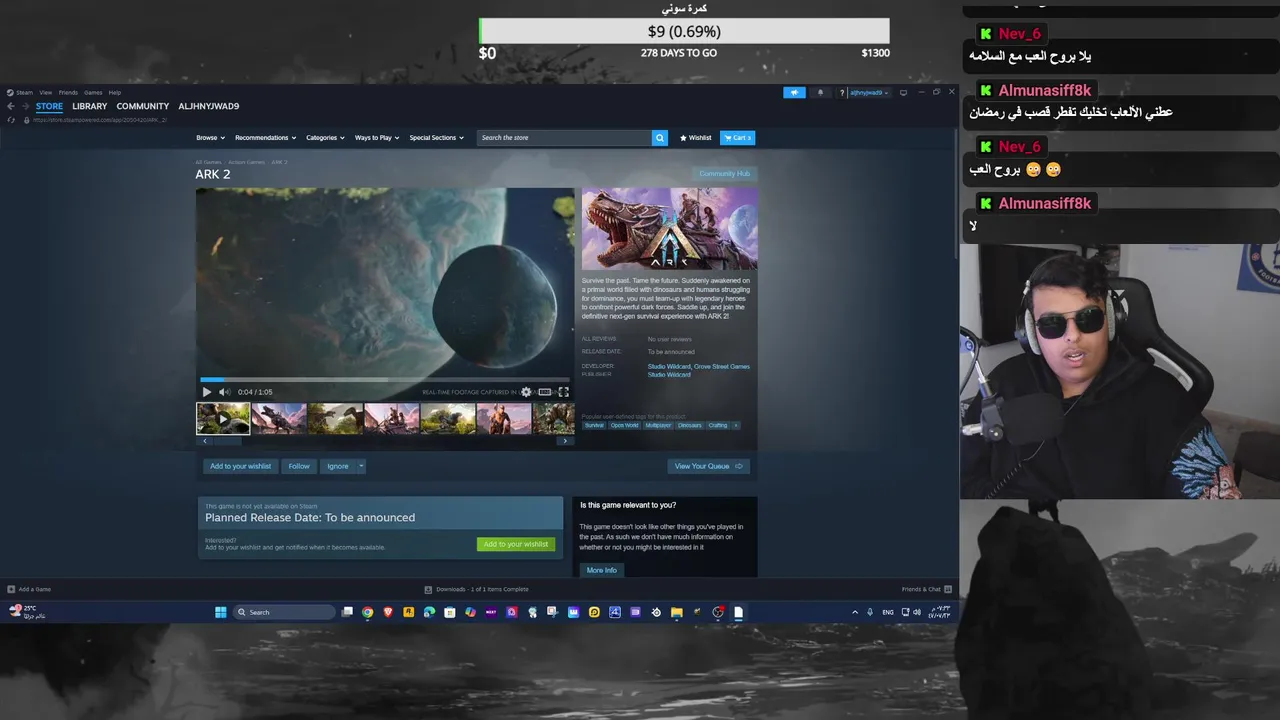The image size is (1280, 720).
Task: Expand the Browse store menu
Action: click(x=209, y=138)
